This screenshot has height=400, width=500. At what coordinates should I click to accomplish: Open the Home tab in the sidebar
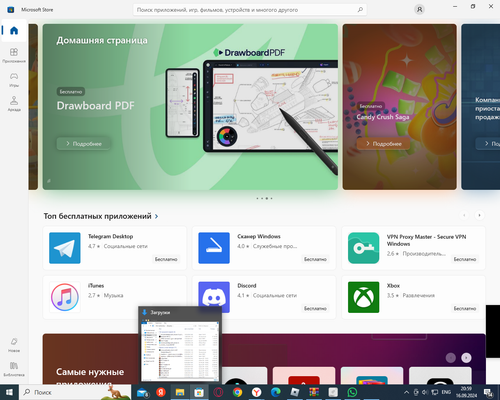(14, 31)
